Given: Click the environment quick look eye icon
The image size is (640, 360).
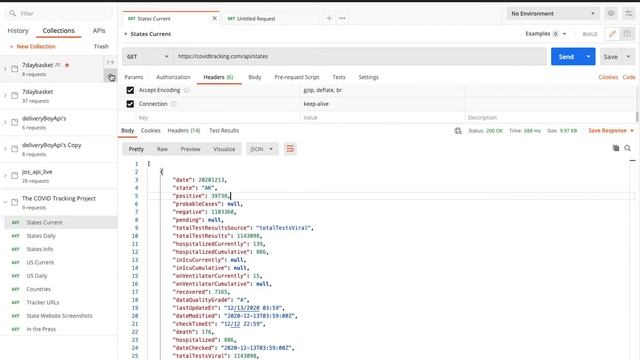Looking at the screenshot, I should click(611, 13).
